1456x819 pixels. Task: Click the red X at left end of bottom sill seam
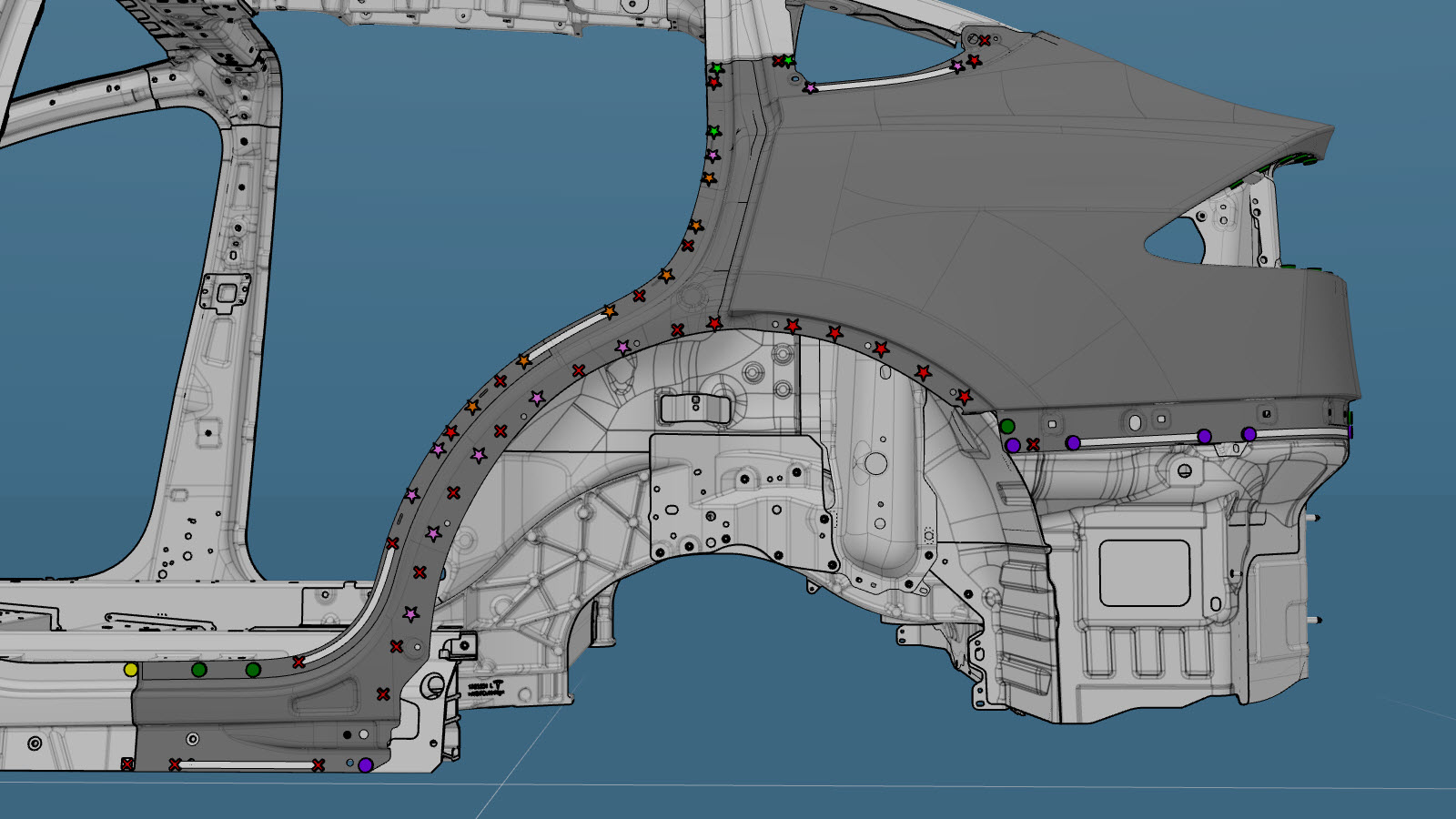click(175, 764)
